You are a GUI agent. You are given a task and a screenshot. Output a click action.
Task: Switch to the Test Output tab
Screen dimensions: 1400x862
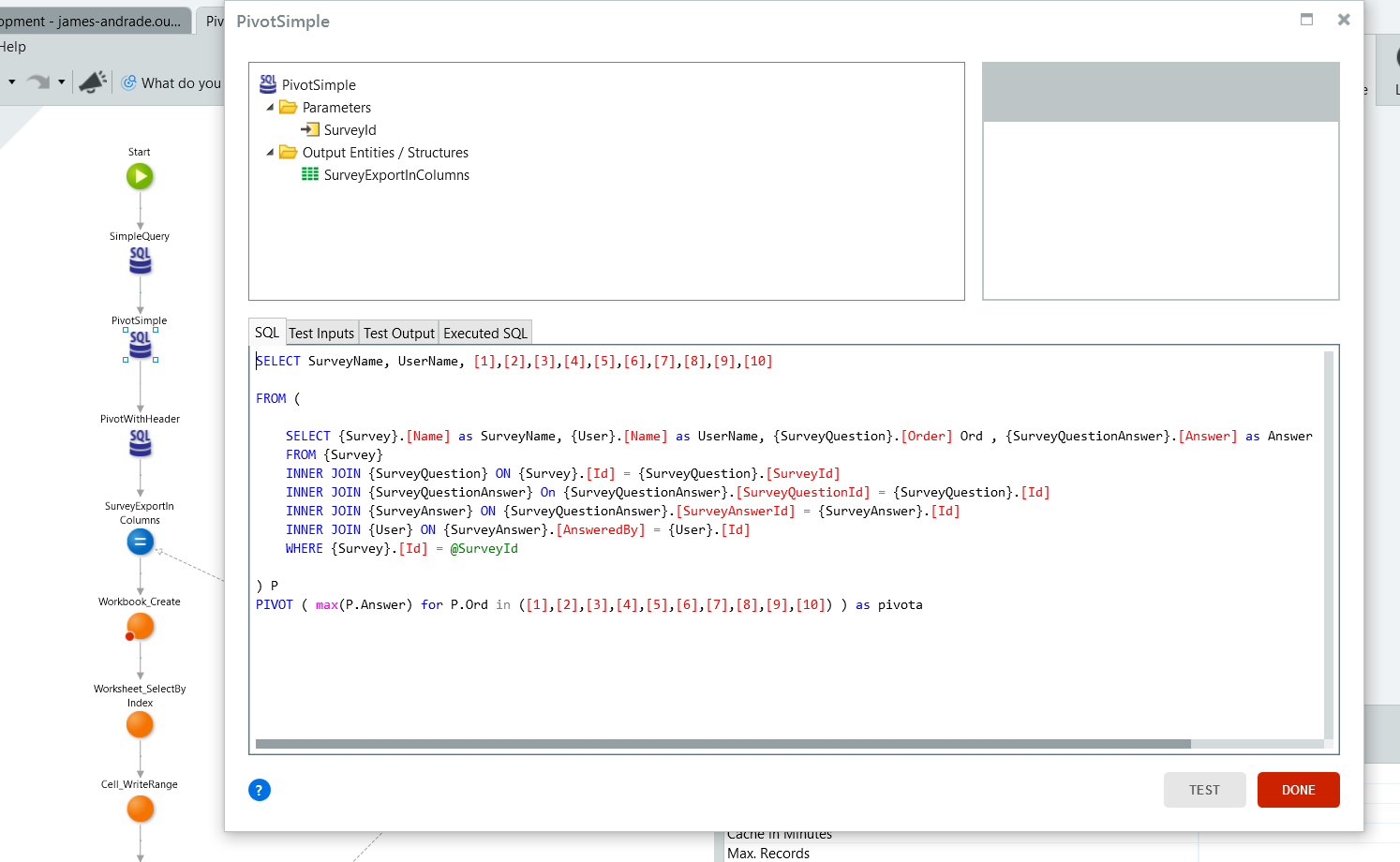click(399, 334)
